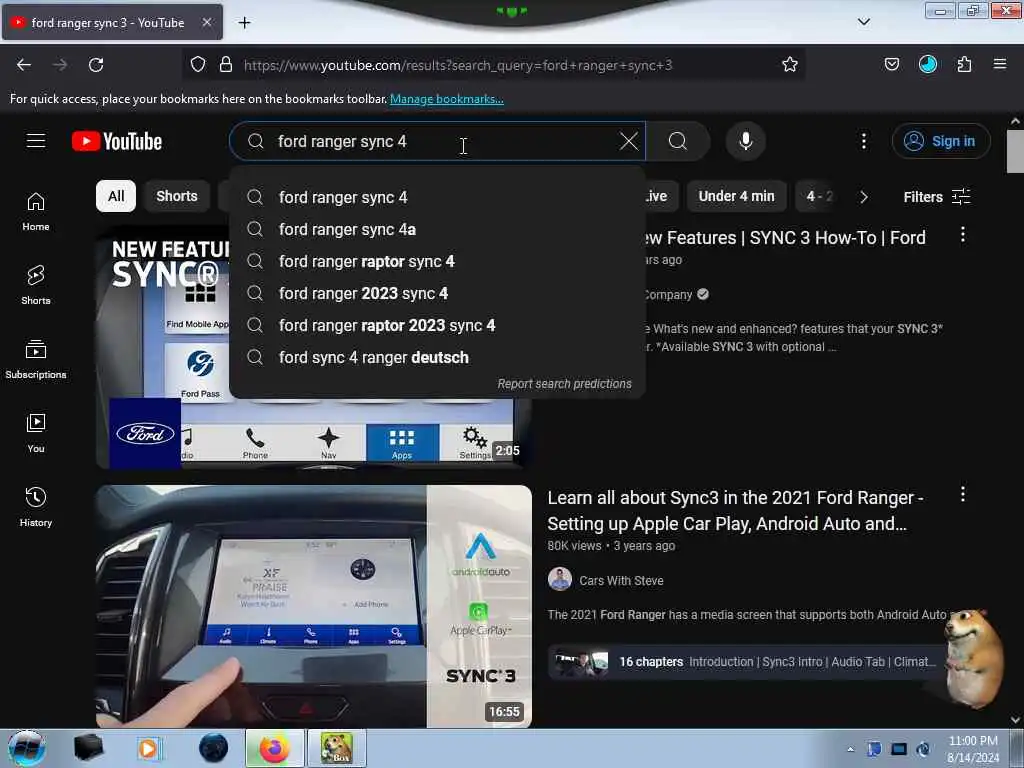The width and height of the screenshot is (1024, 768).
Task: Show more filter chips with right chevron
Action: tap(864, 197)
